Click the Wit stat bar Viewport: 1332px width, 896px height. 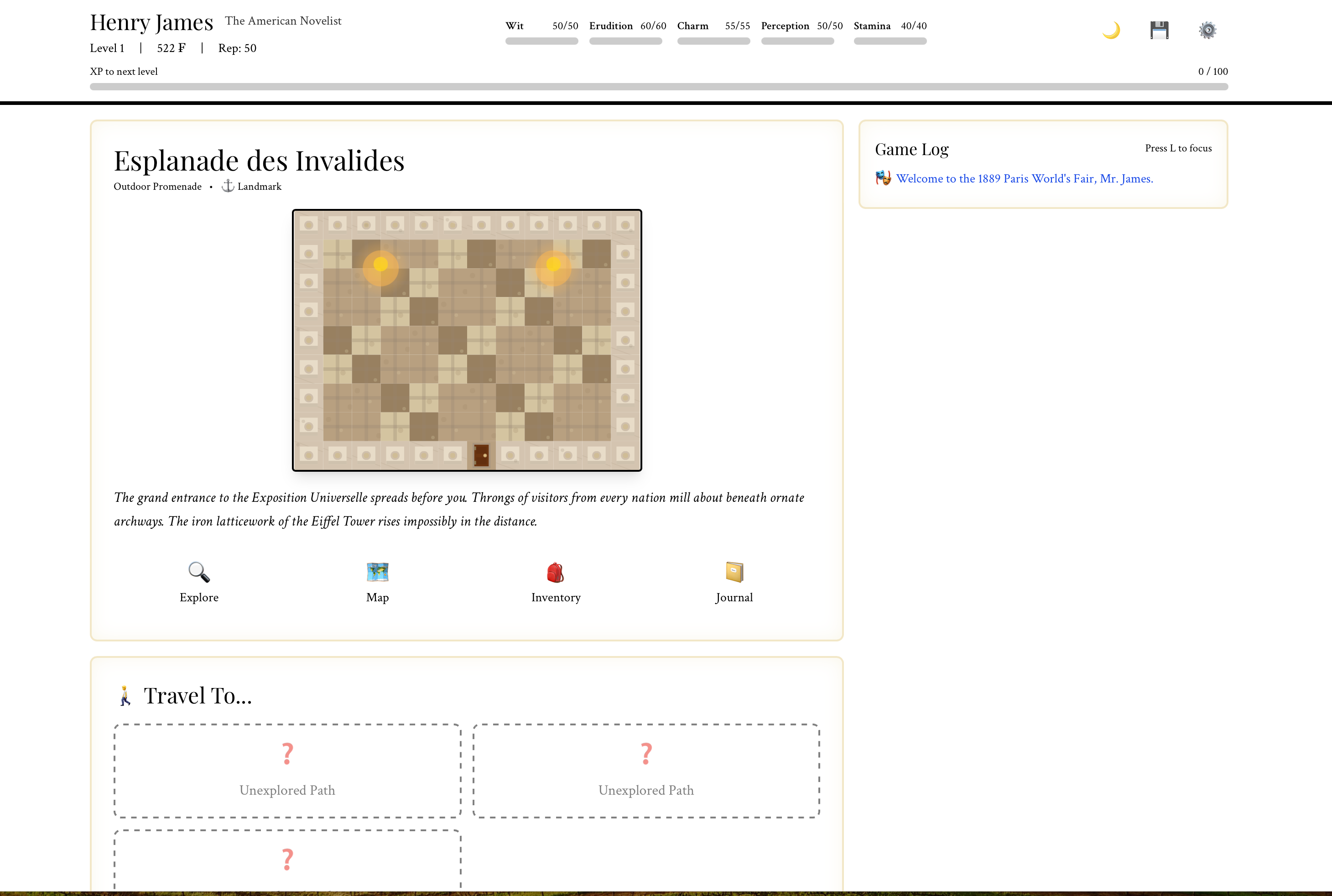coord(541,41)
